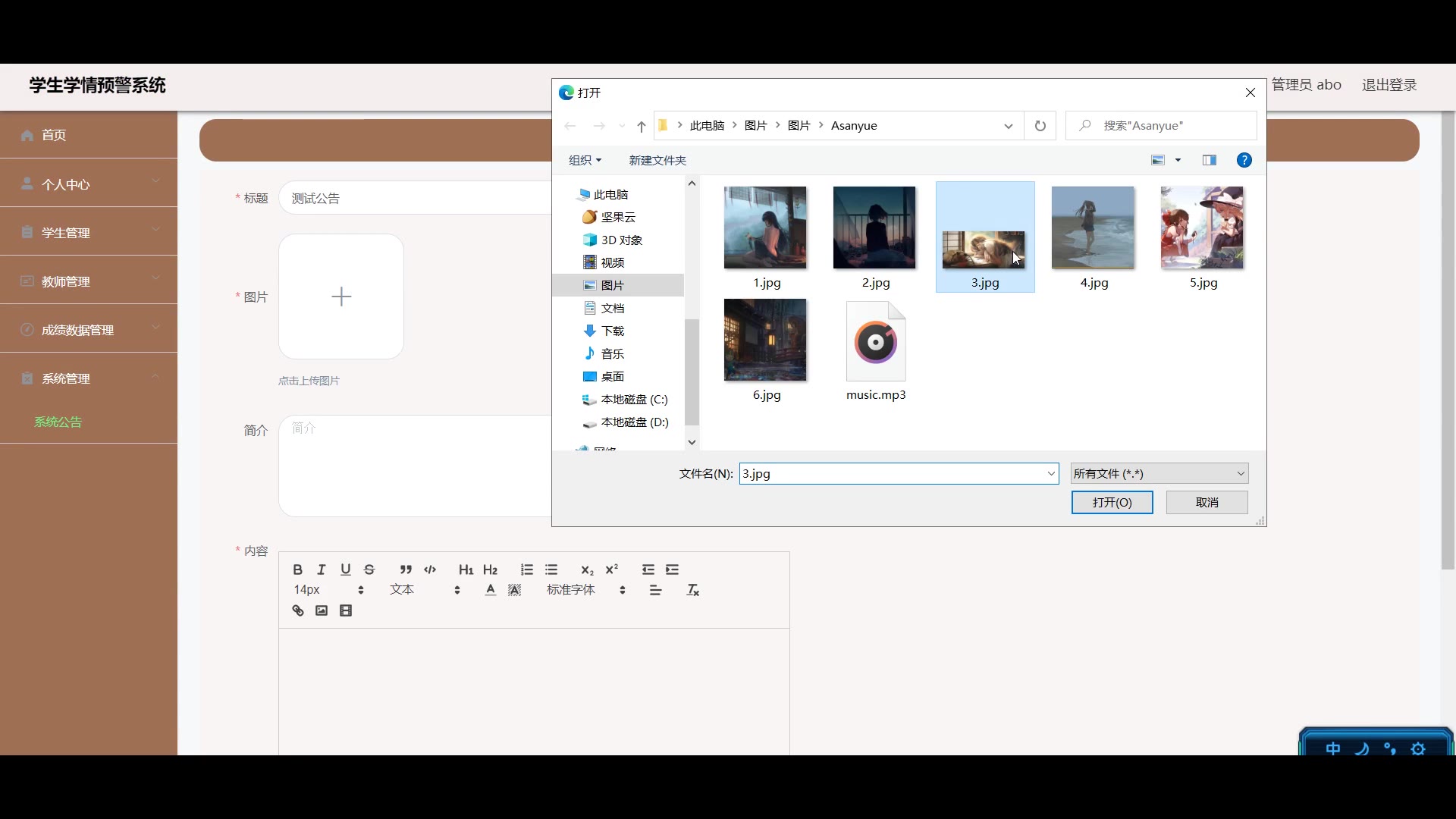
Task: Toggle subscript formatting
Action: click(x=587, y=570)
